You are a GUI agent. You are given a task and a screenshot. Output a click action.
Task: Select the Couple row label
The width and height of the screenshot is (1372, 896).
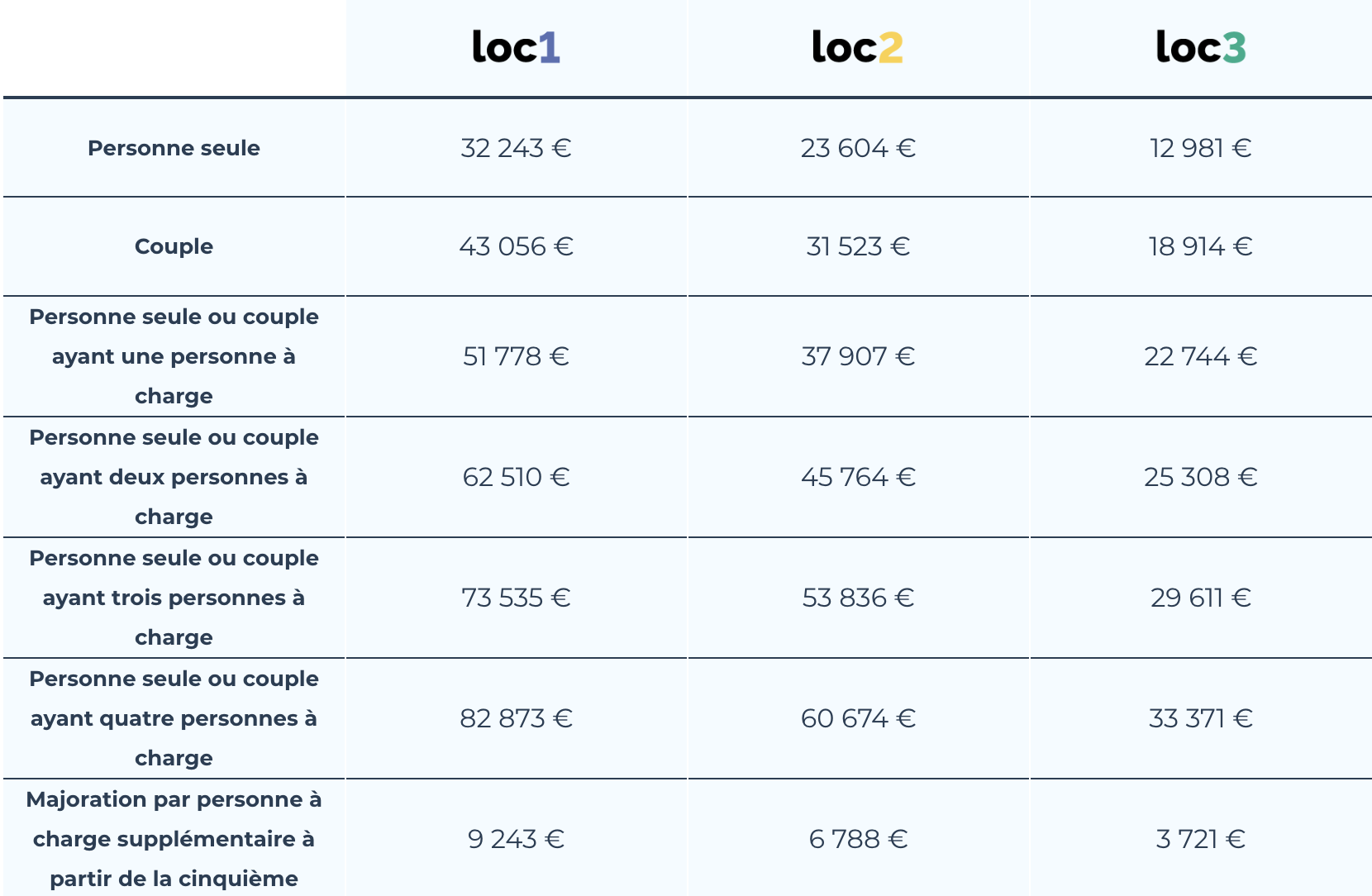click(x=174, y=246)
